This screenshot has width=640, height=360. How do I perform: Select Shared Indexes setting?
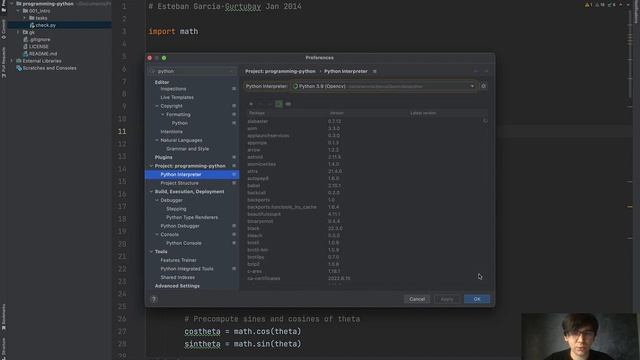point(177,278)
